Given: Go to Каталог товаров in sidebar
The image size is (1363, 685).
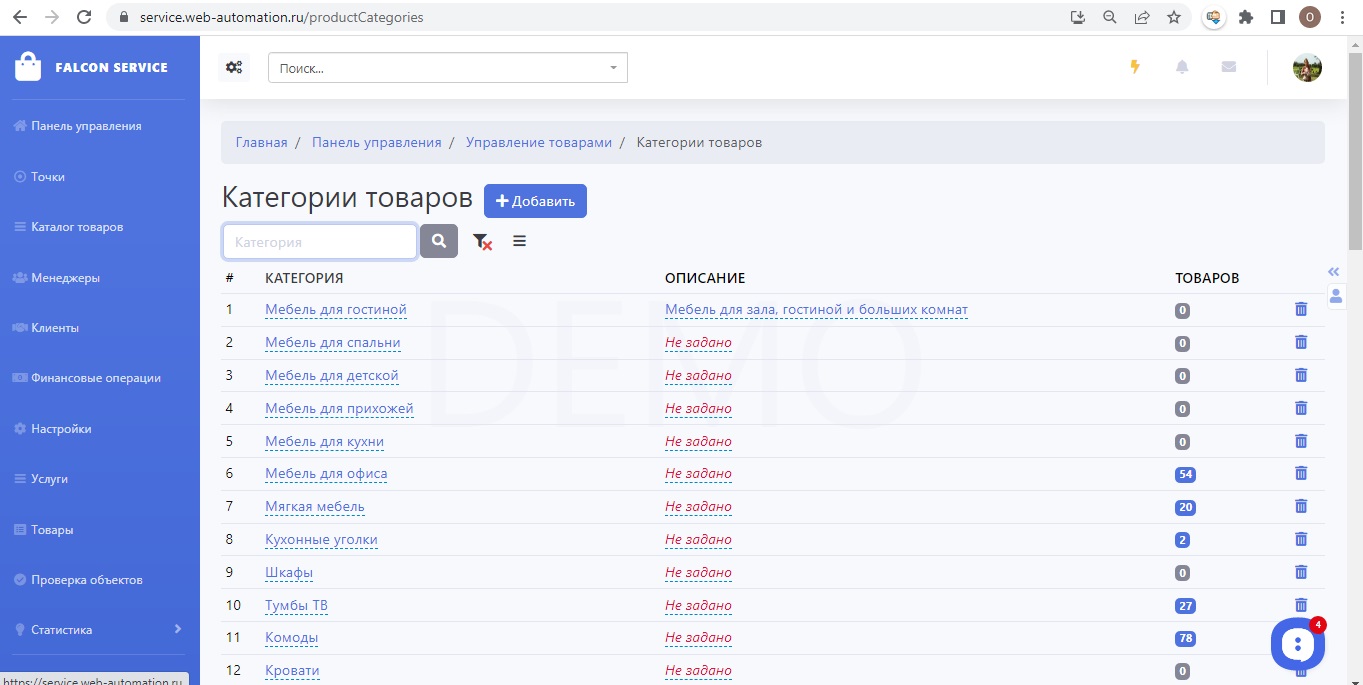Looking at the screenshot, I should 77,227.
